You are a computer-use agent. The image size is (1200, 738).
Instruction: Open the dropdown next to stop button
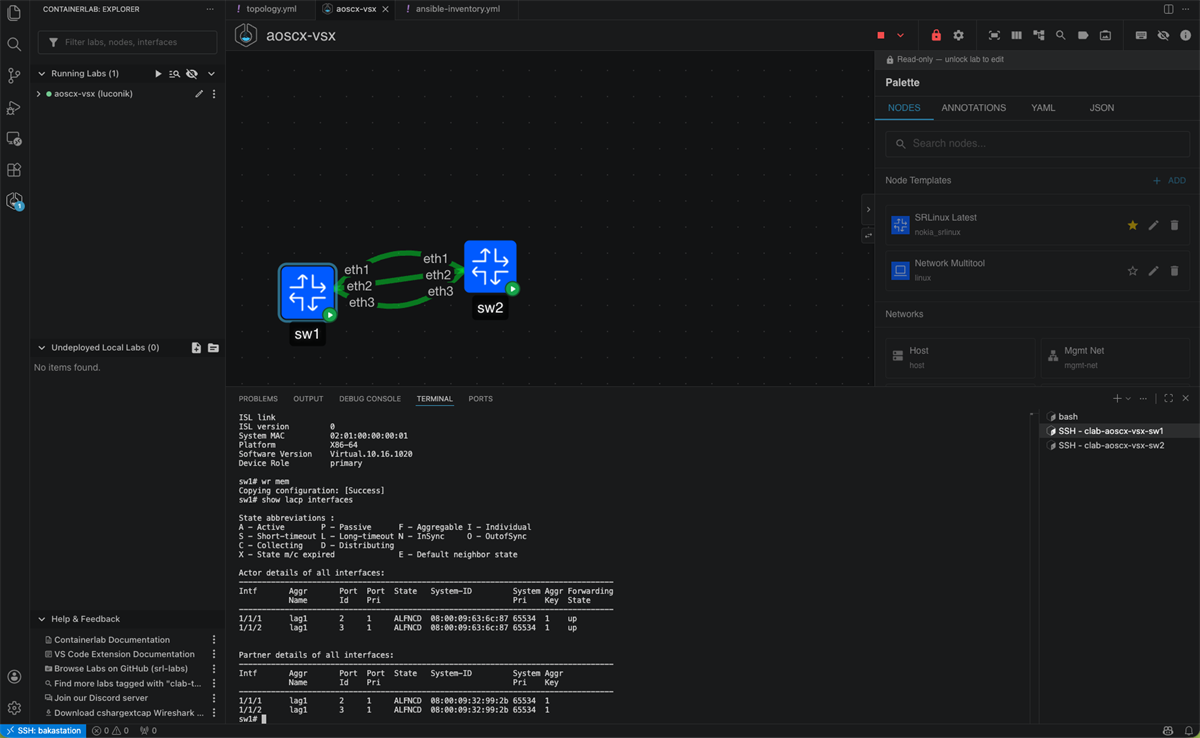[x=901, y=36]
